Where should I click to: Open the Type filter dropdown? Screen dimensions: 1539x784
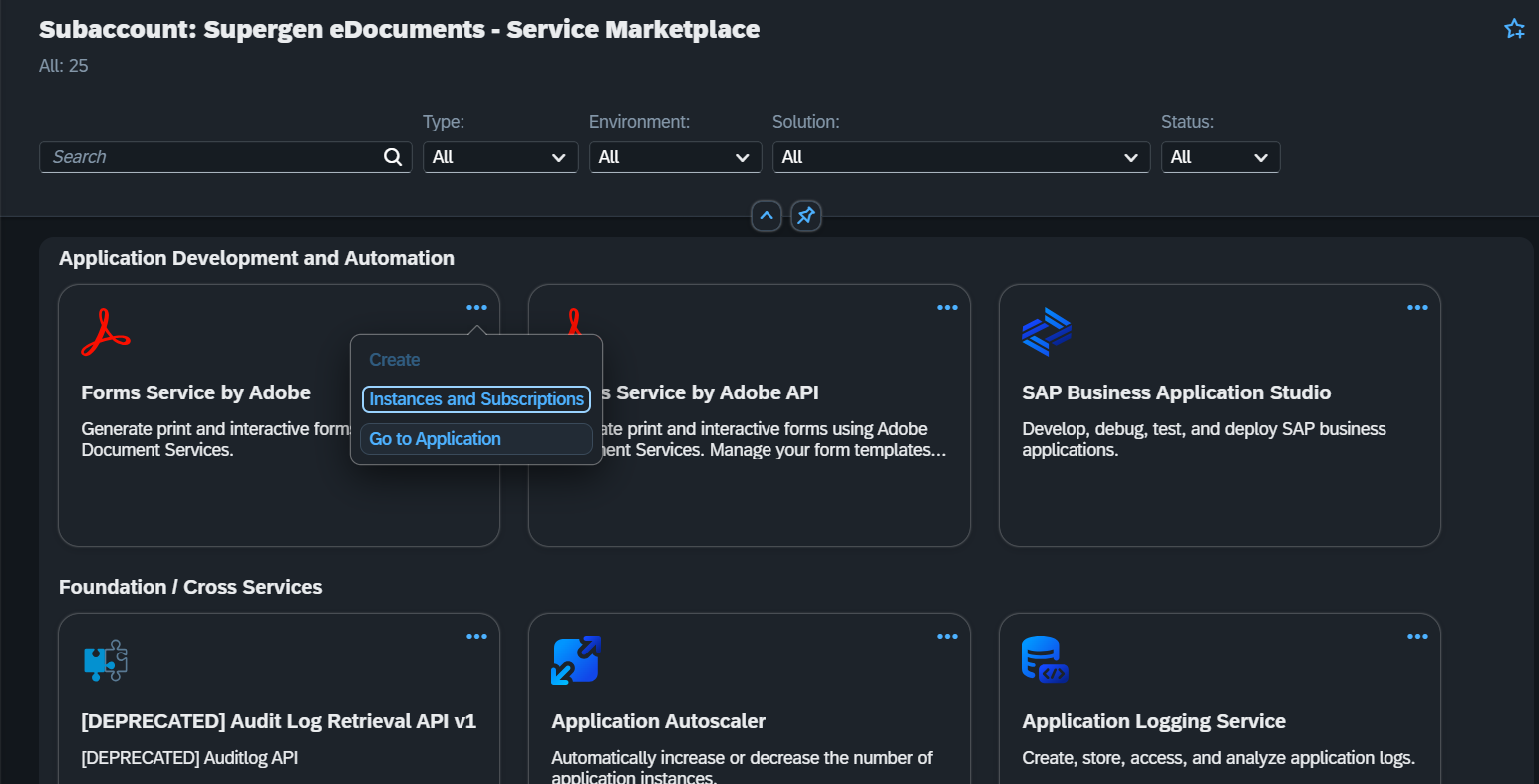(x=499, y=157)
